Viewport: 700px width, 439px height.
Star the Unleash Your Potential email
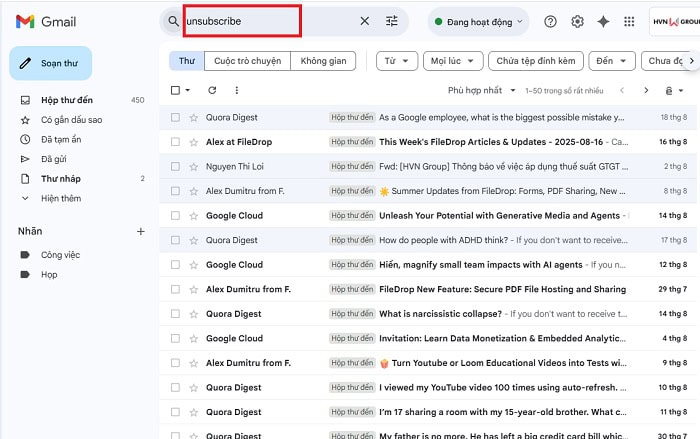click(x=193, y=216)
